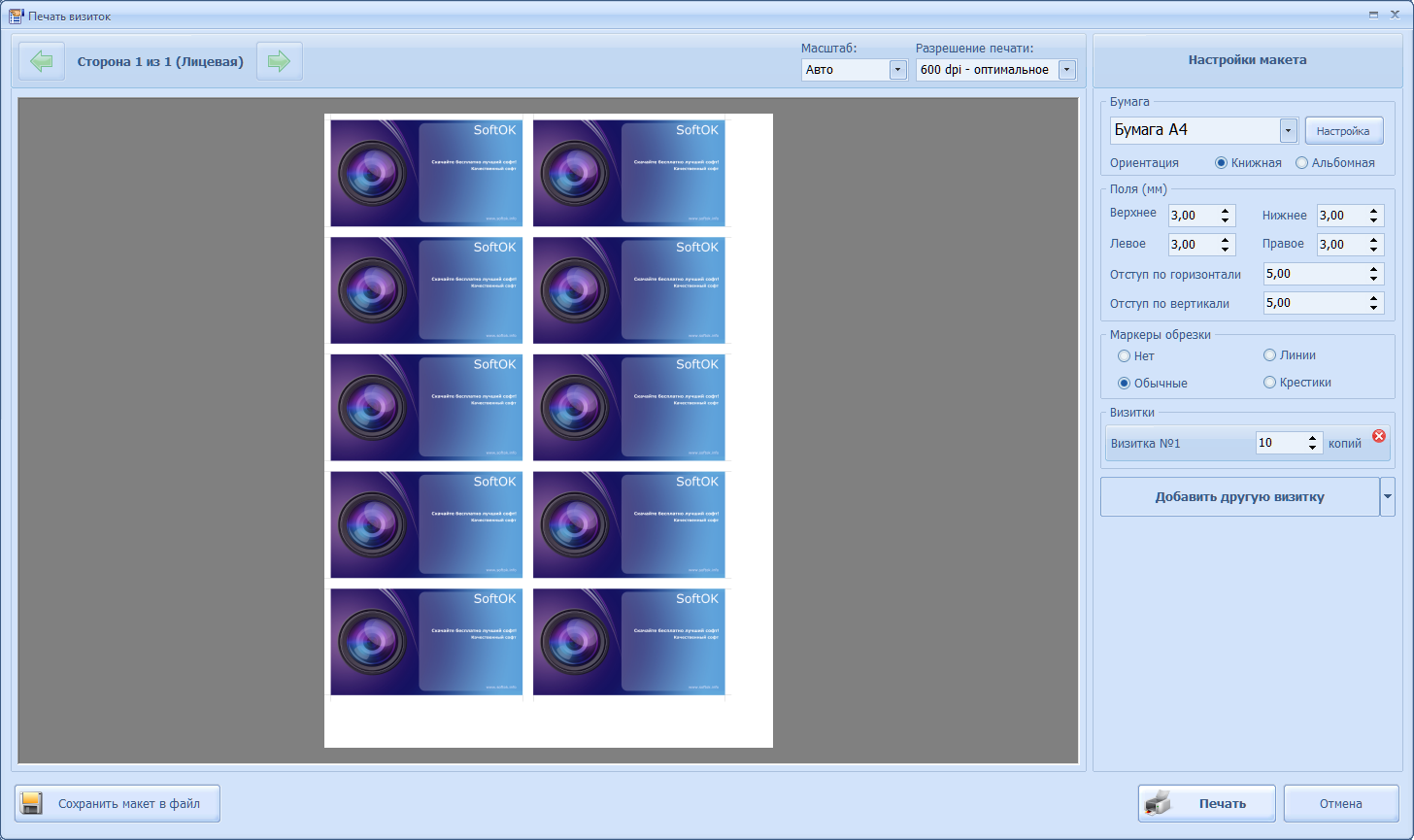Screen dimensions: 1414x840
Task: Decrease the Левое margin with the down arrow
Action: pyautogui.click(x=1227, y=250)
